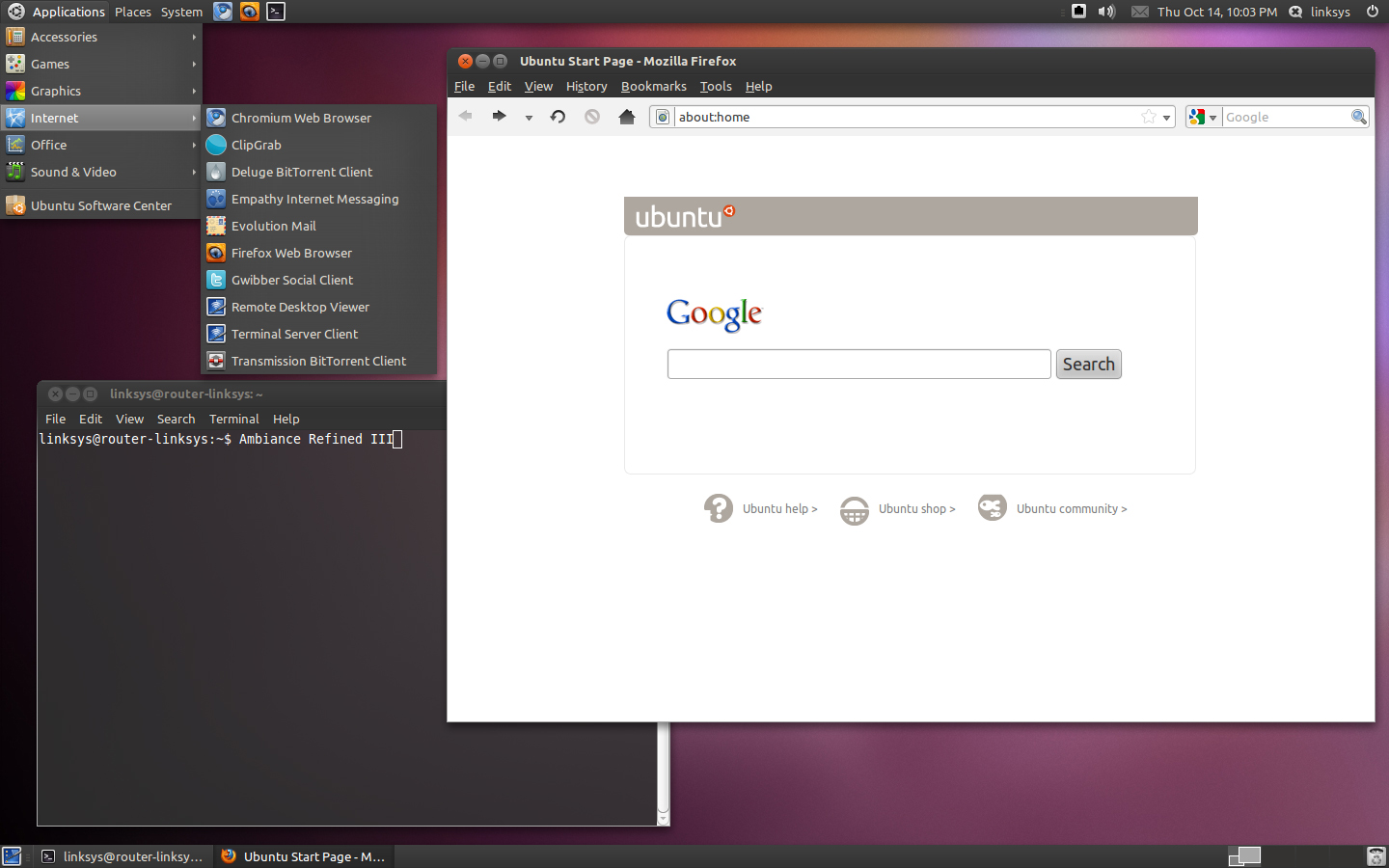Image resolution: width=1389 pixels, height=868 pixels.
Task: Open ClipGrab from the Internet submenu
Action: point(318,145)
